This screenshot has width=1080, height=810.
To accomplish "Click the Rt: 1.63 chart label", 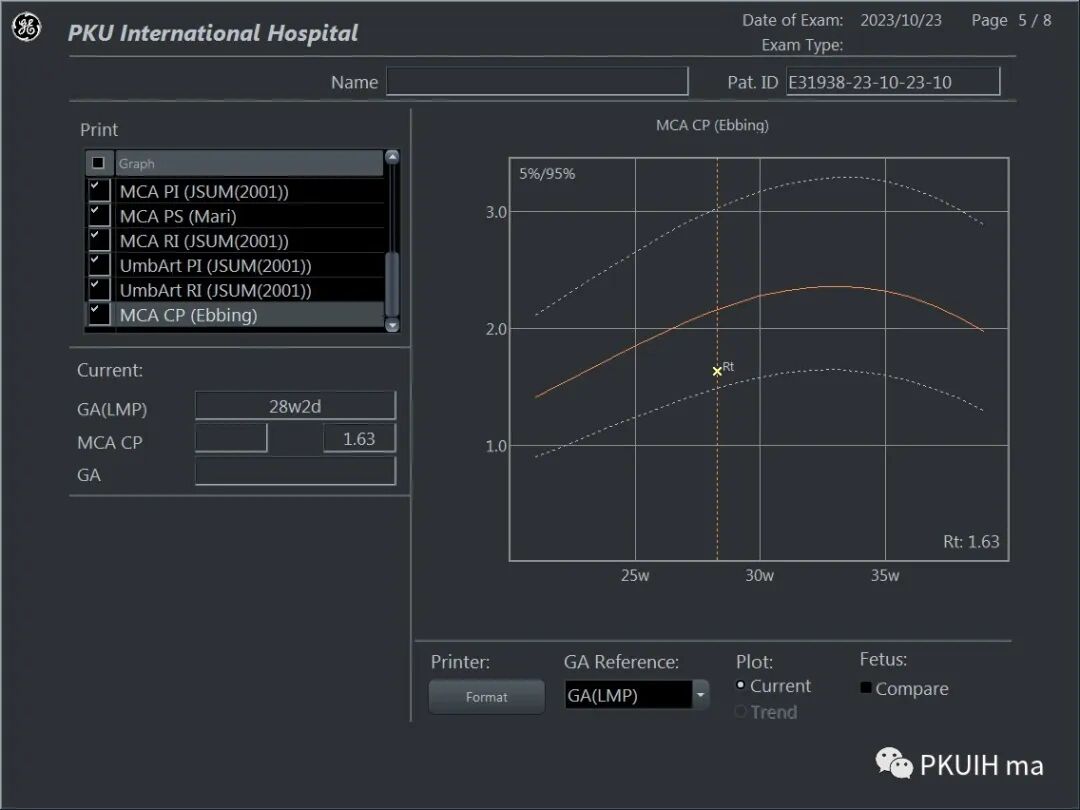I will (x=971, y=541).
